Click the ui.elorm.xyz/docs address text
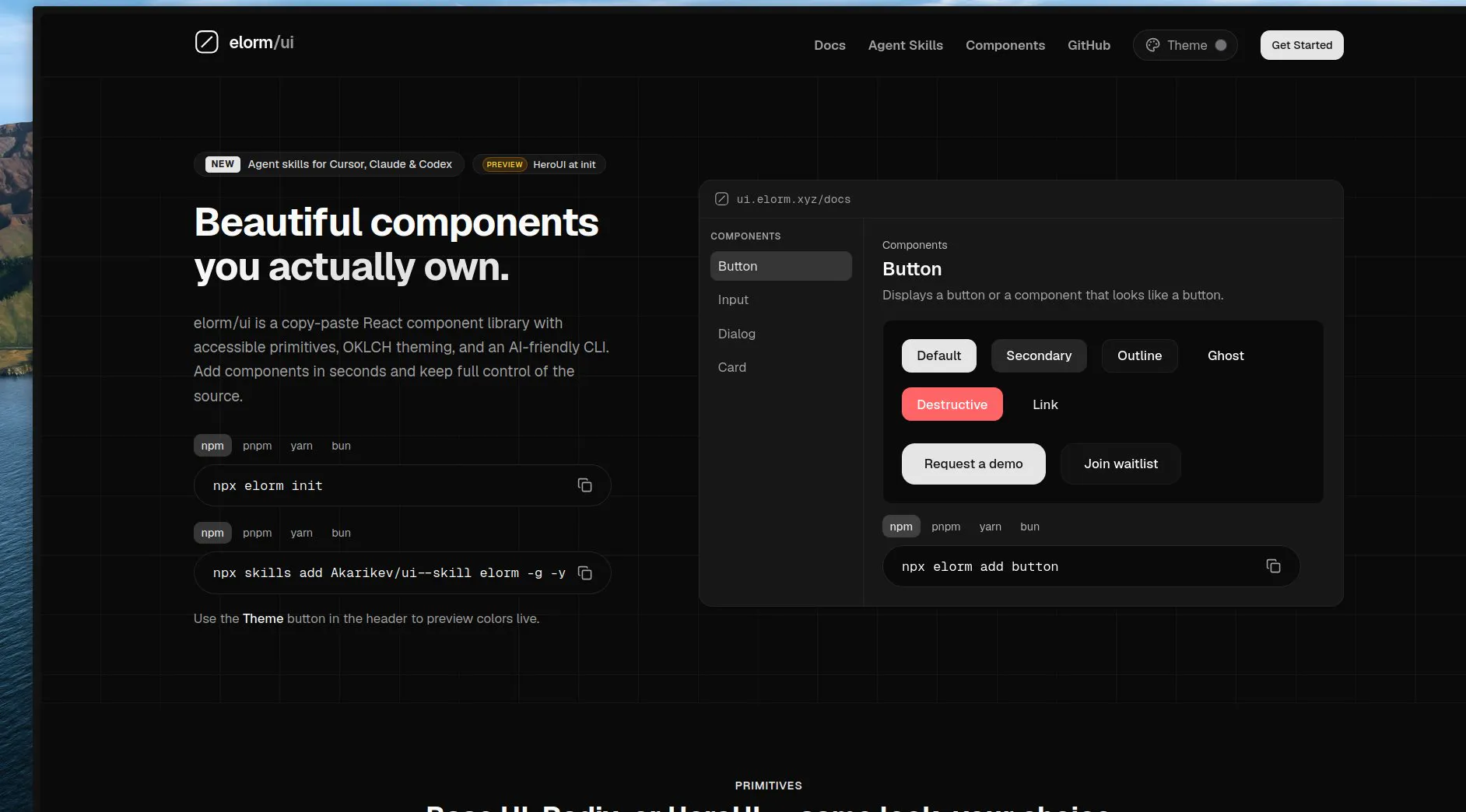This screenshot has width=1466, height=812. click(794, 199)
